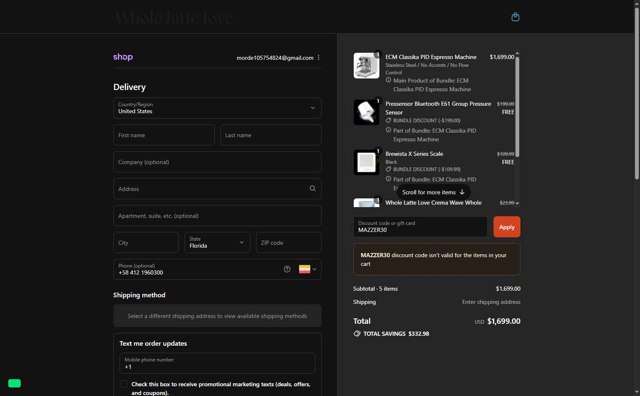The width and height of the screenshot is (640, 396).
Task: Click the Delivery heading
Action: pos(129,87)
